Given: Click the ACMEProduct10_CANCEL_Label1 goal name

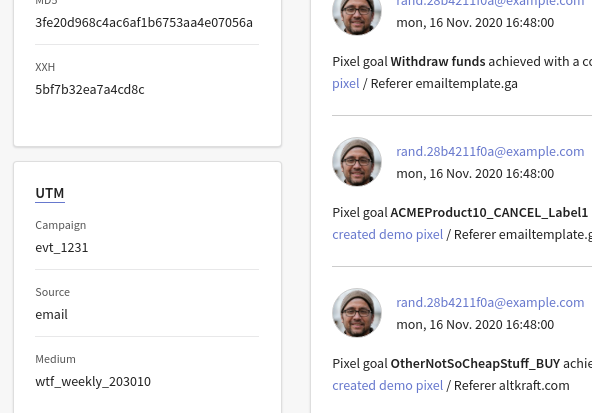Looking at the screenshot, I should click(489, 213).
